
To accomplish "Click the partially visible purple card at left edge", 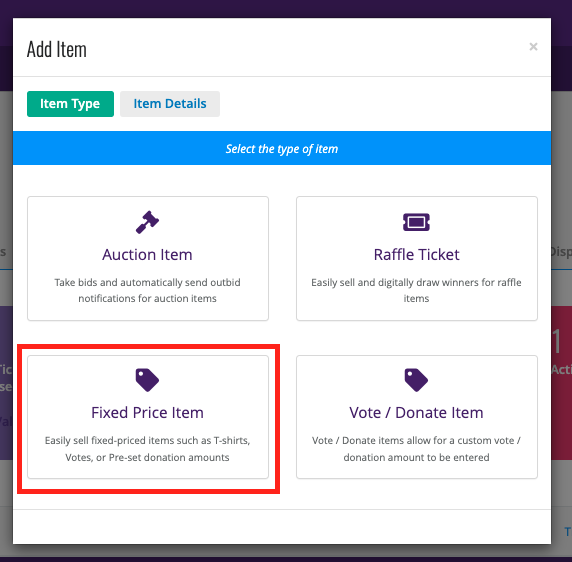I will pyautogui.click(x=6, y=383).
